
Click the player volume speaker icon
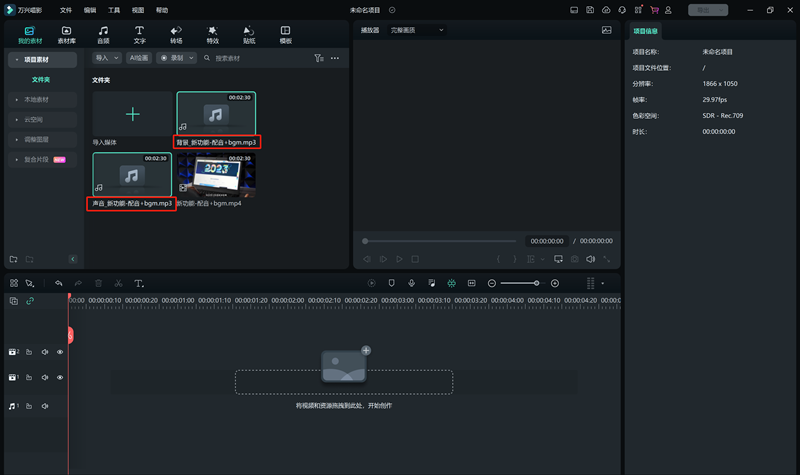[x=590, y=259]
